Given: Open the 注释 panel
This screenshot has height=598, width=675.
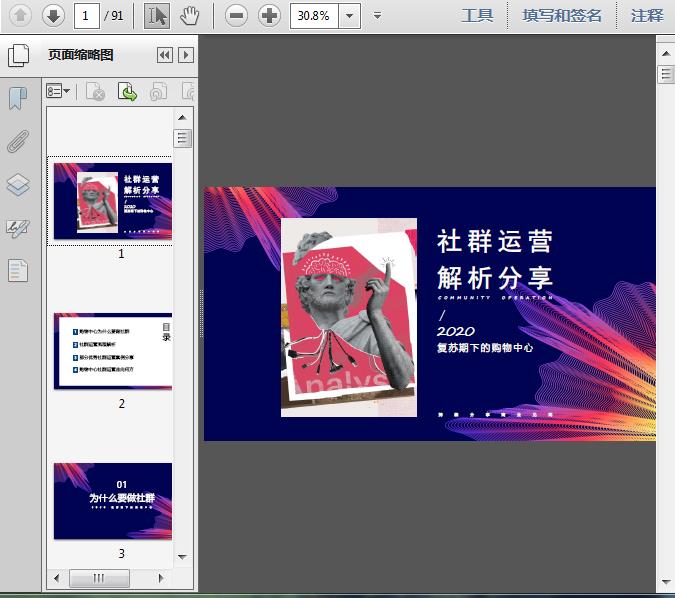Looking at the screenshot, I should (x=647, y=15).
